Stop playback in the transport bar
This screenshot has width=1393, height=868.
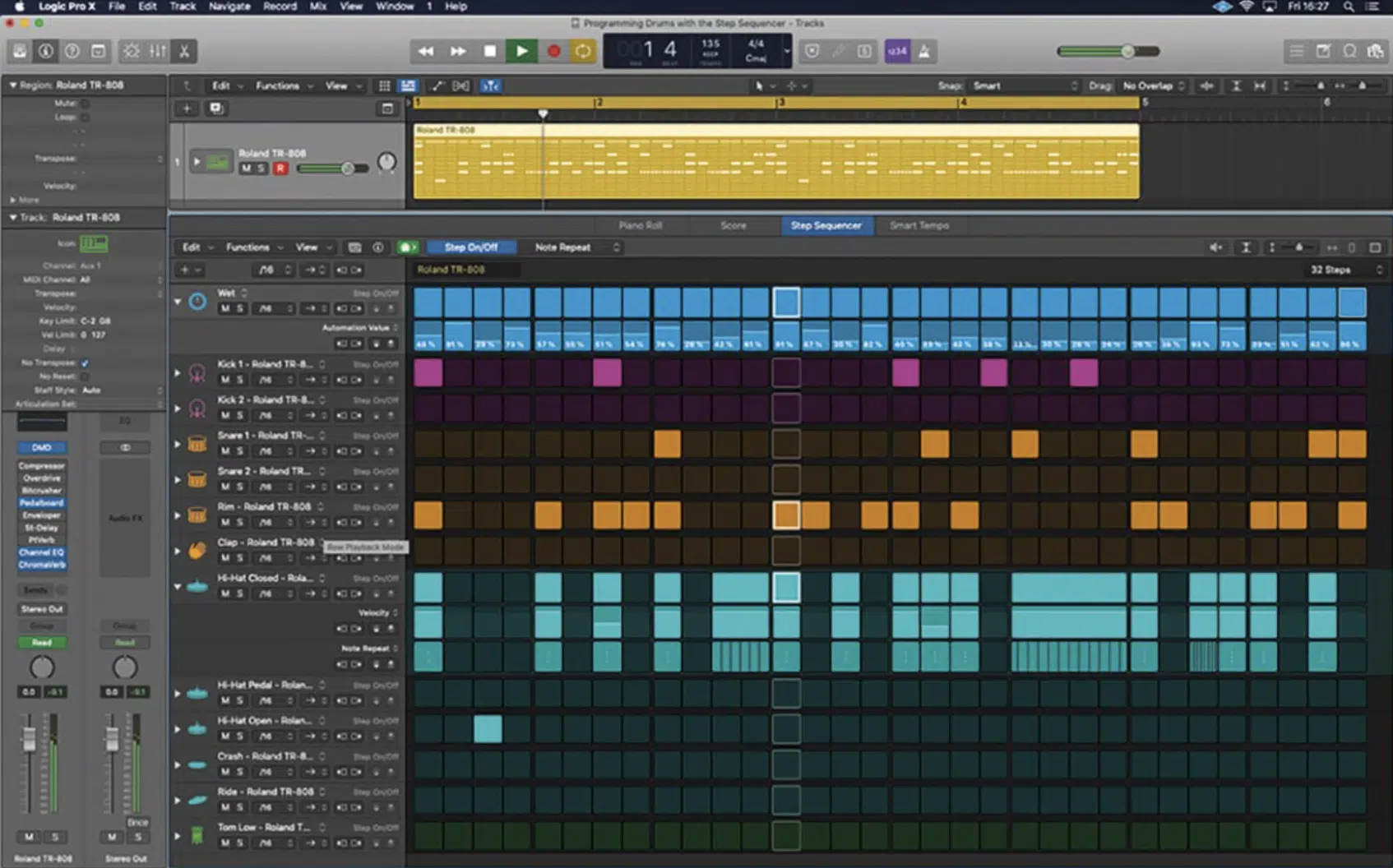click(490, 51)
